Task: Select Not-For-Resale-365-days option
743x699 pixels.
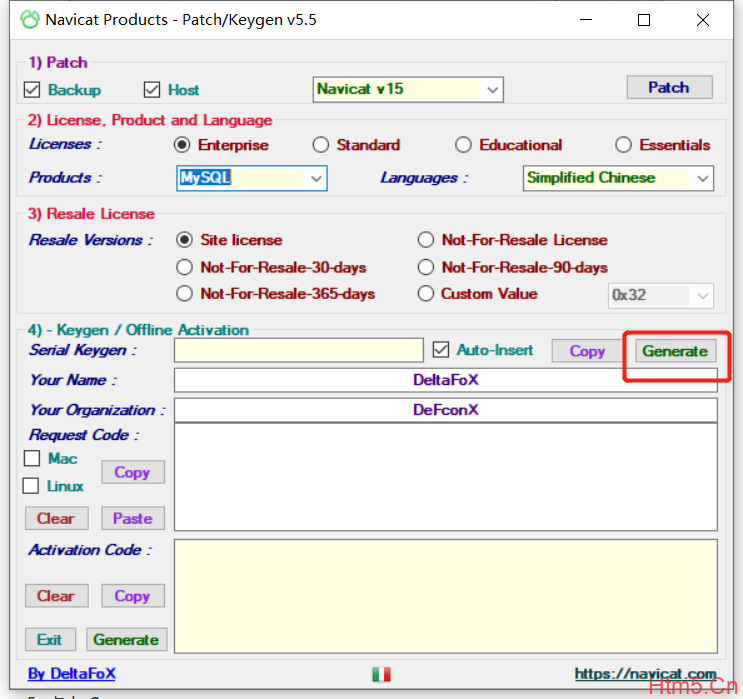Action: (184, 293)
